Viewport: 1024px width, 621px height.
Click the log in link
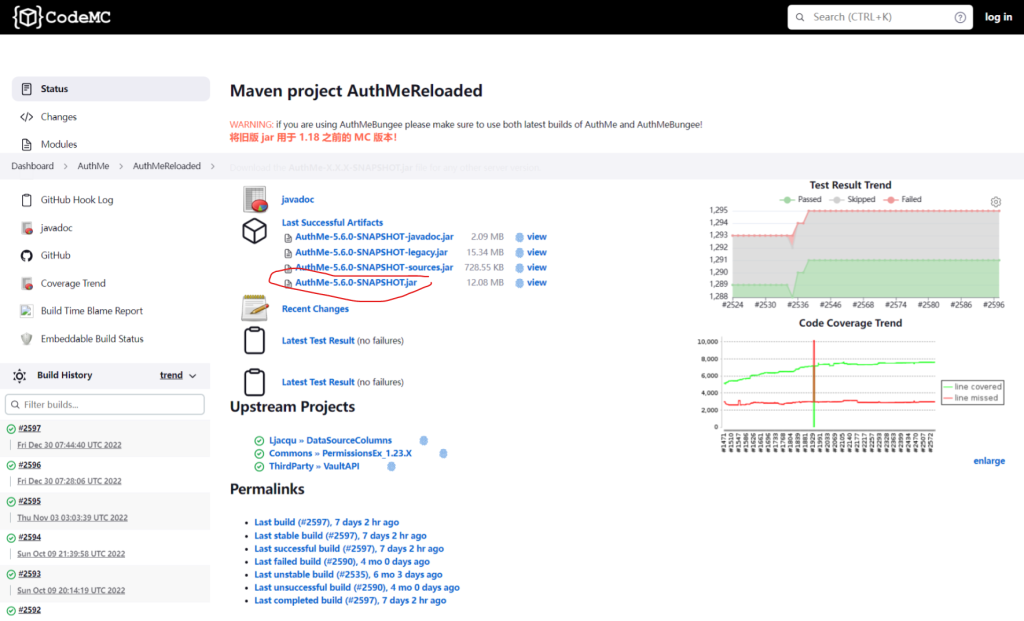pyautogui.click(x=997, y=17)
